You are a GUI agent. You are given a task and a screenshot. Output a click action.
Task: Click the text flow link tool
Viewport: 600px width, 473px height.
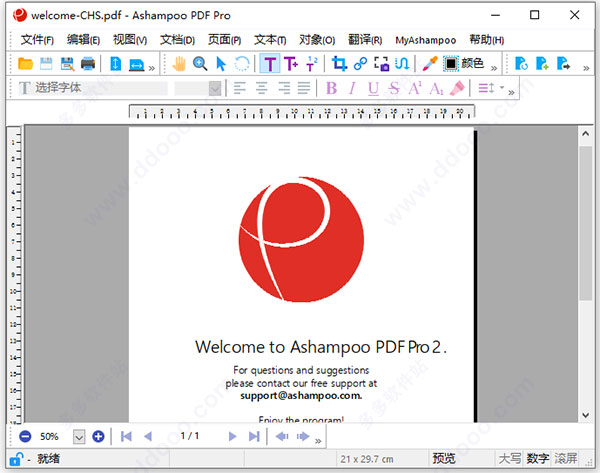pyautogui.click(x=402, y=64)
